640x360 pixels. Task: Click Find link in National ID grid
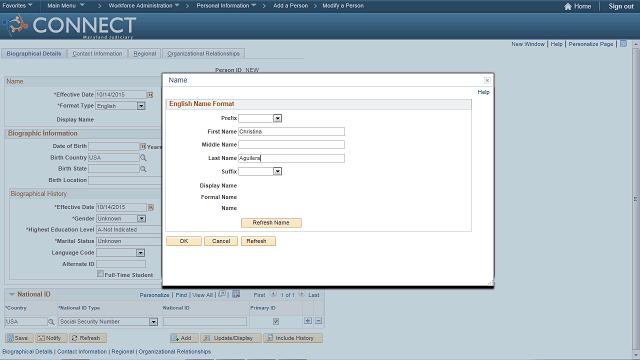pyautogui.click(x=181, y=295)
